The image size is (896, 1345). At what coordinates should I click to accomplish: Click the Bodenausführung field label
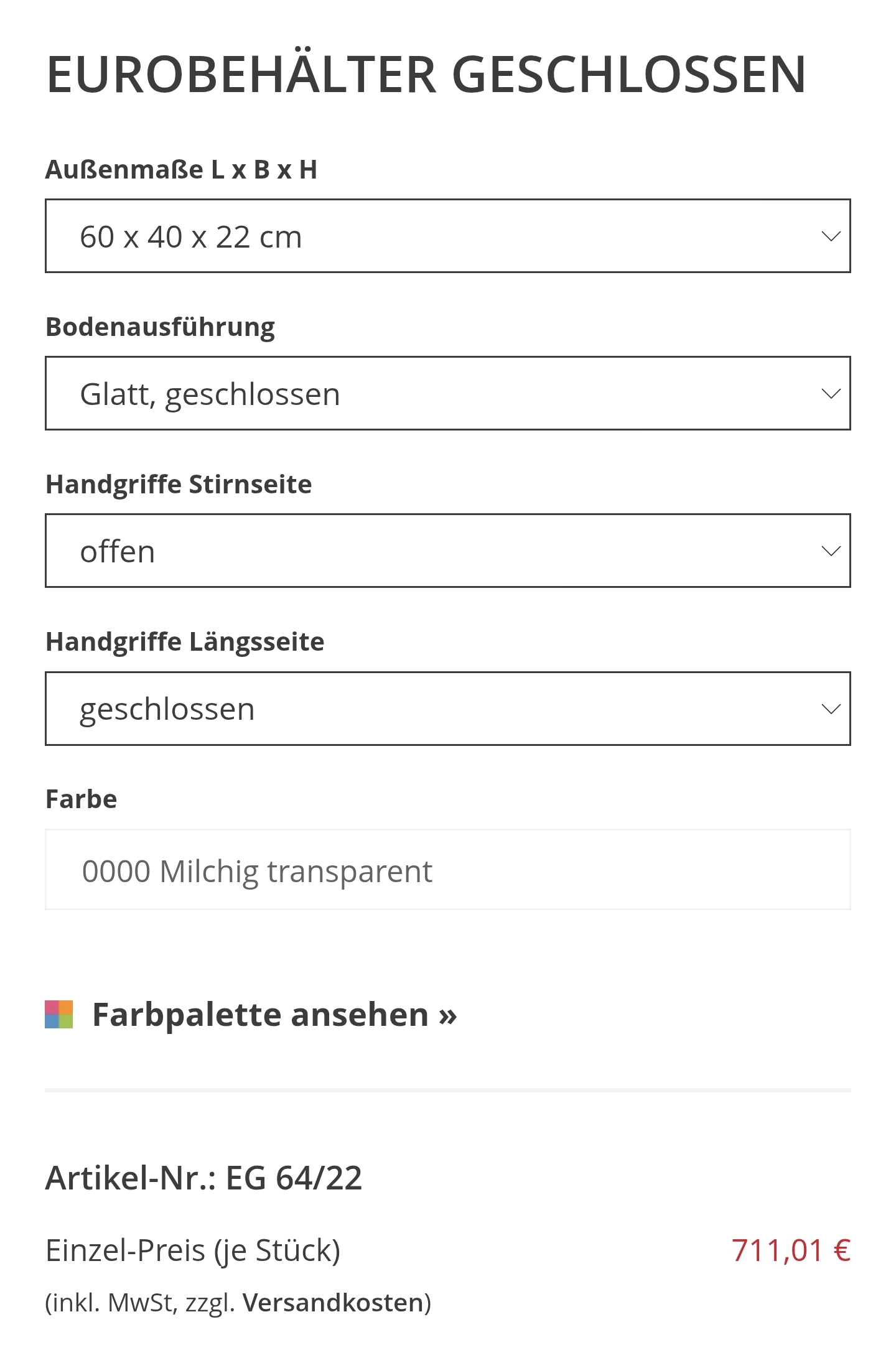pyautogui.click(x=160, y=327)
